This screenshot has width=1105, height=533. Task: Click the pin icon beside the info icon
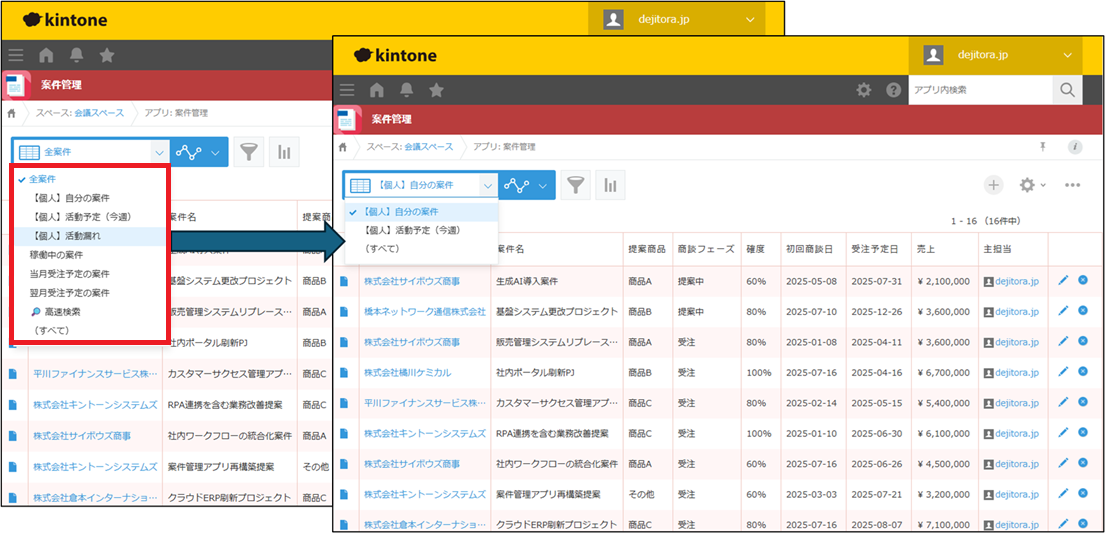[x=1043, y=147]
